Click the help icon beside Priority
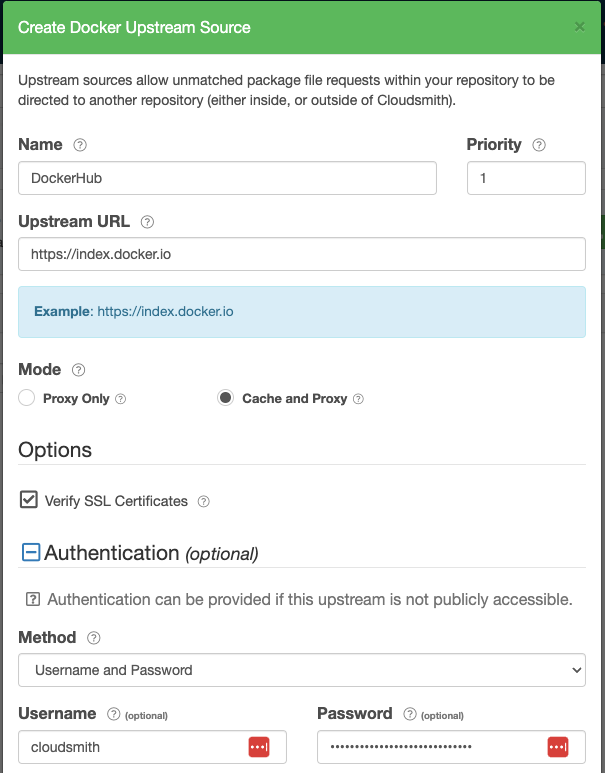 (x=539, y=145)
